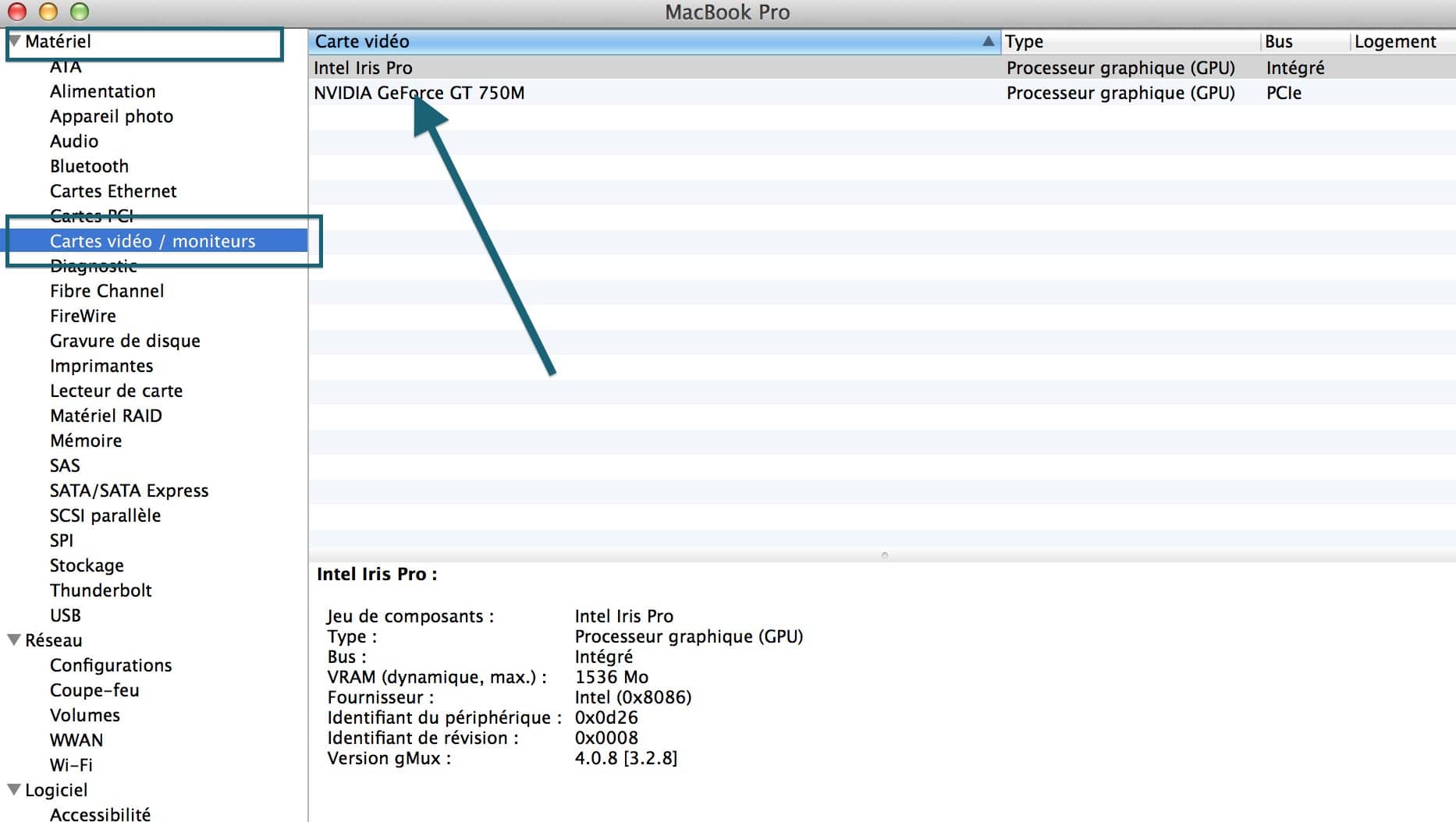Viewport: 1456px width, 822px height.
Task: Select SAS in the sidebar
Action: click(65, 466)
